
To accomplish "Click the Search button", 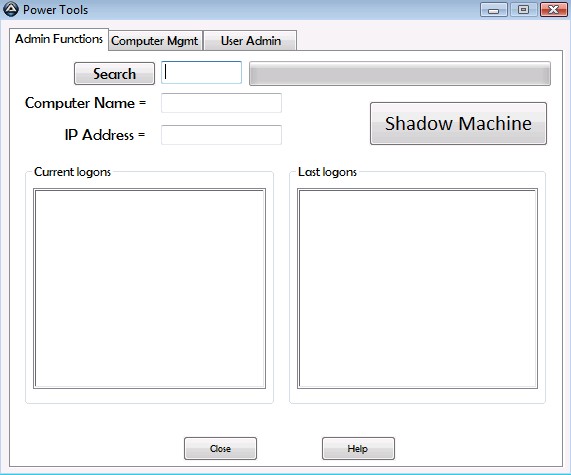I will (x=114, y=74).
